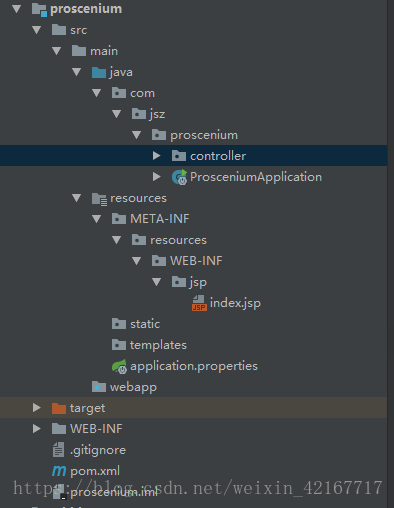Collapse the src folder arrow
The width and height of the screenshot is (394, 508).
[36, 30]
